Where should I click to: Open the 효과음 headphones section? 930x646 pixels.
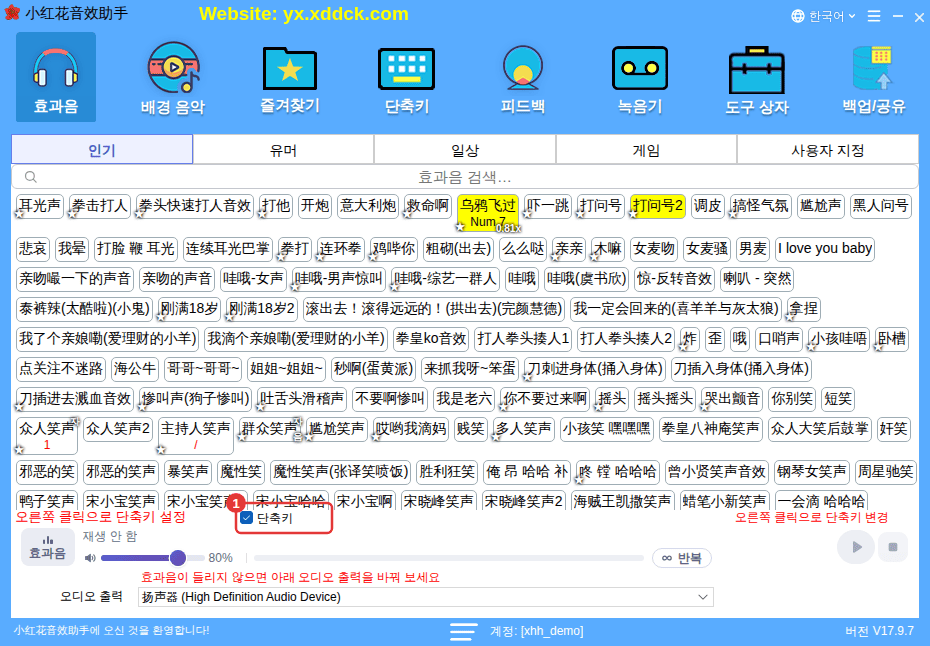(56, 77)
